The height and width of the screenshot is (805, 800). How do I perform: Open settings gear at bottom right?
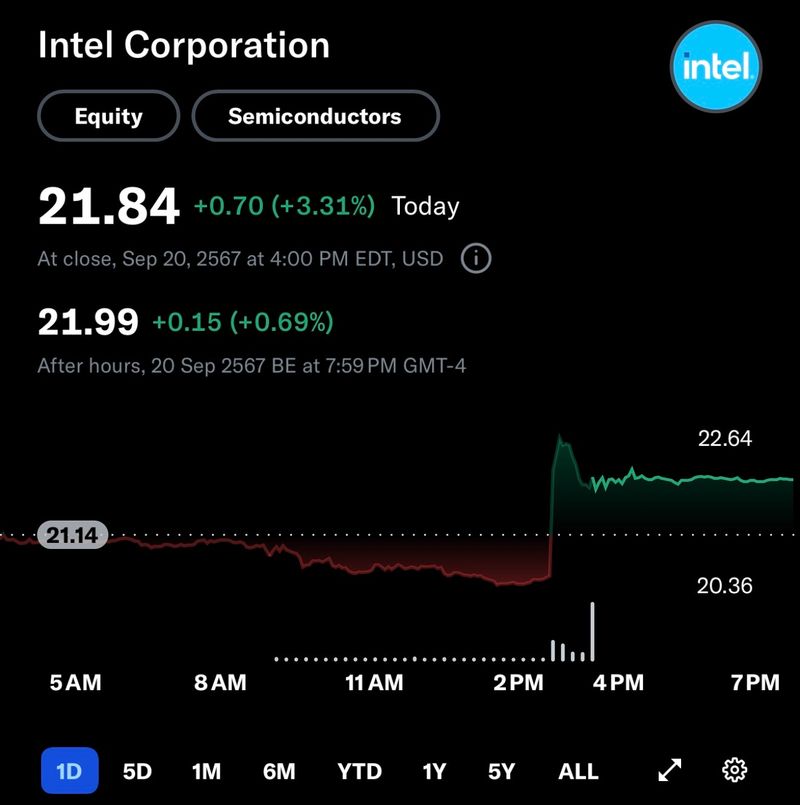(736, 771)
